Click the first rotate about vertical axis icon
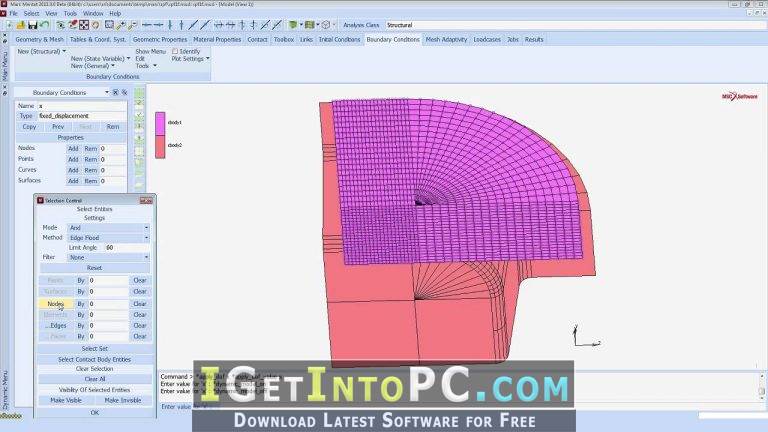The height and width of the screenshot is (432, 768). [x=242, y=24]
